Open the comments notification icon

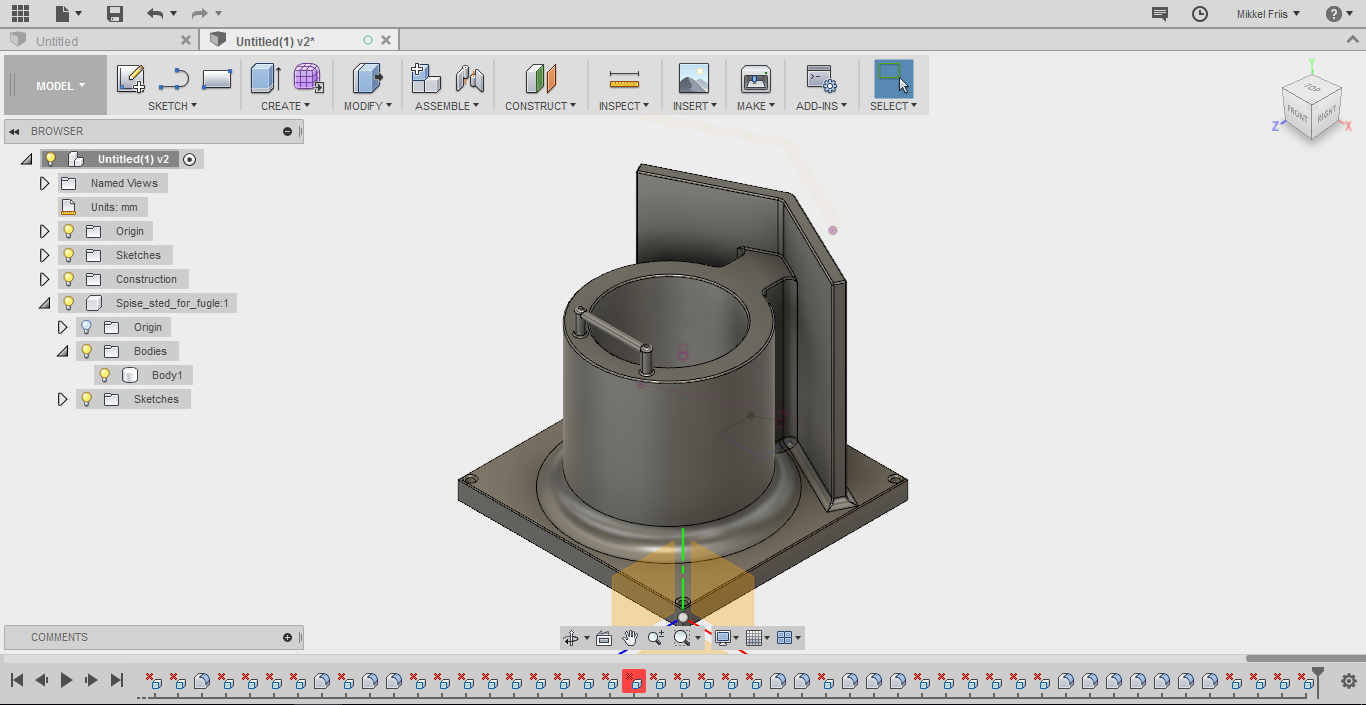click(x=1160, y=14)
